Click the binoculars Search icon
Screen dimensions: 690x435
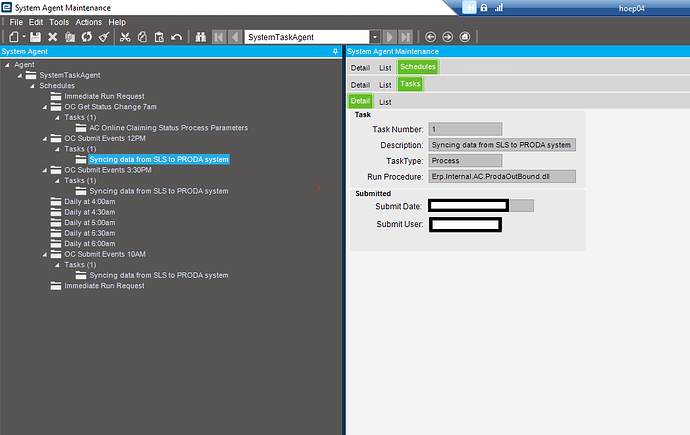coord(201,37)
